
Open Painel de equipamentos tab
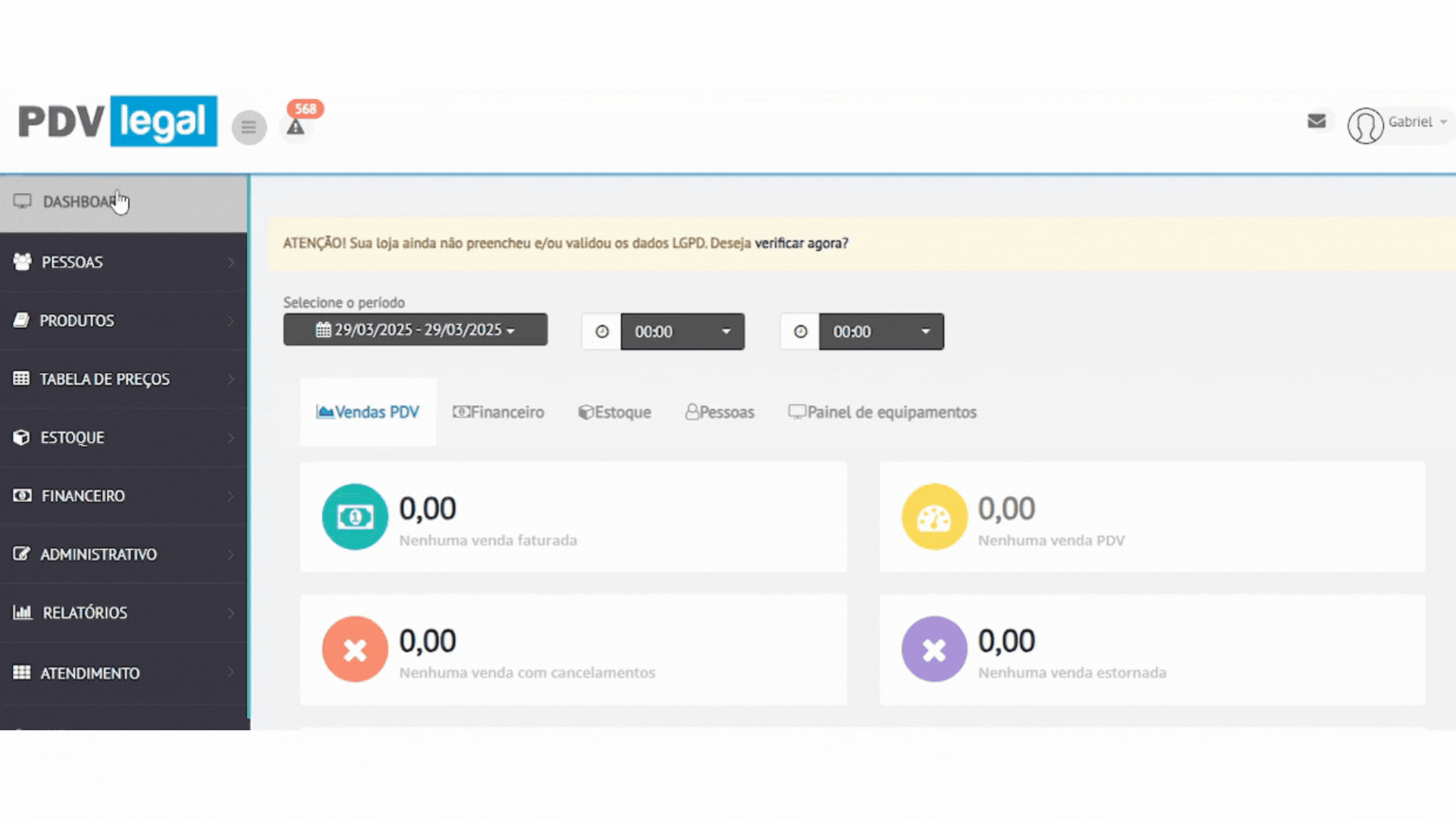coord(882,413)
